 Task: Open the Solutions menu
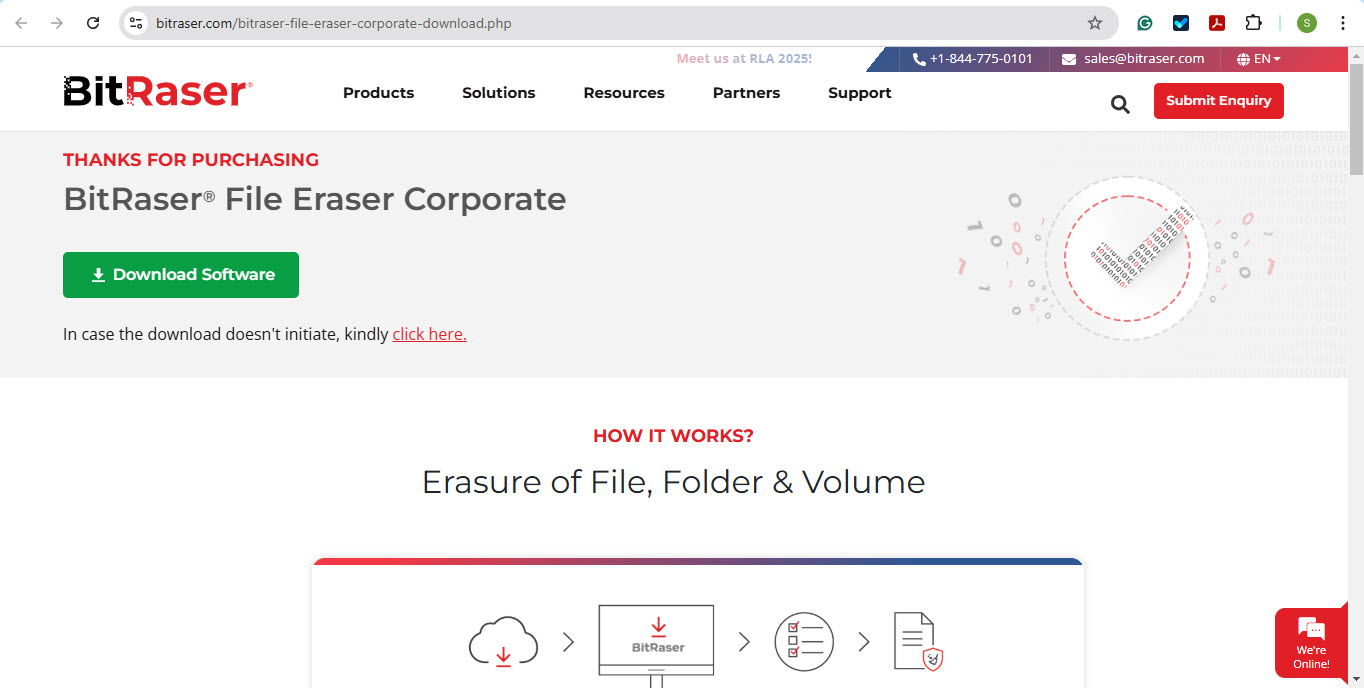498,93
